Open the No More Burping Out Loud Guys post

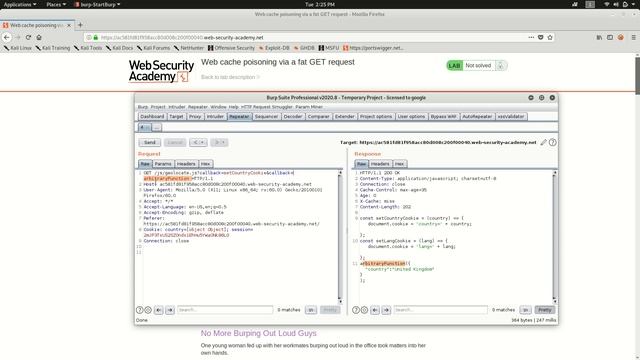pyautogui.click(x=258, y=333)
